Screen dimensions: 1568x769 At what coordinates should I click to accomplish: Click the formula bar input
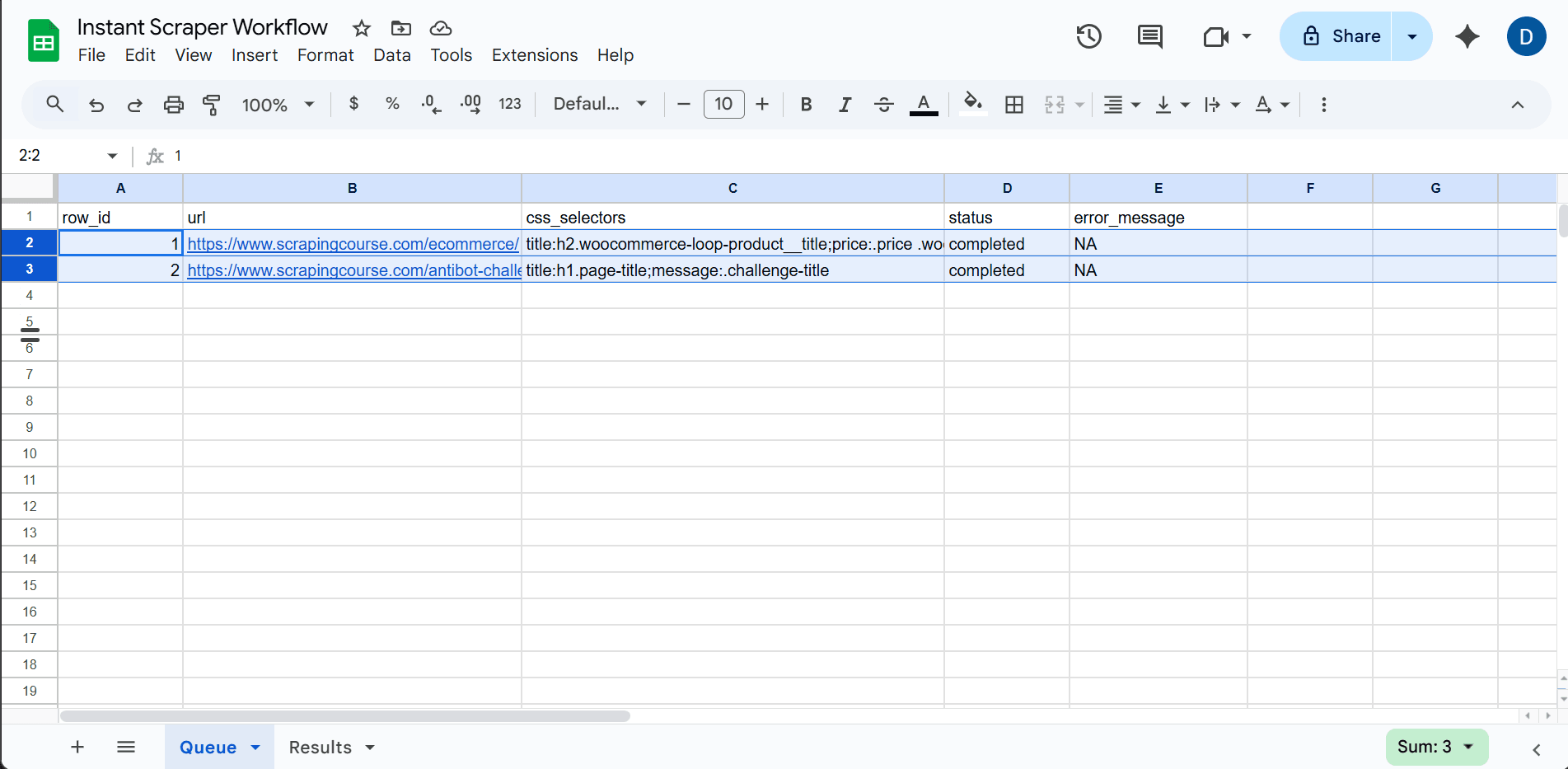pos(865,156)
